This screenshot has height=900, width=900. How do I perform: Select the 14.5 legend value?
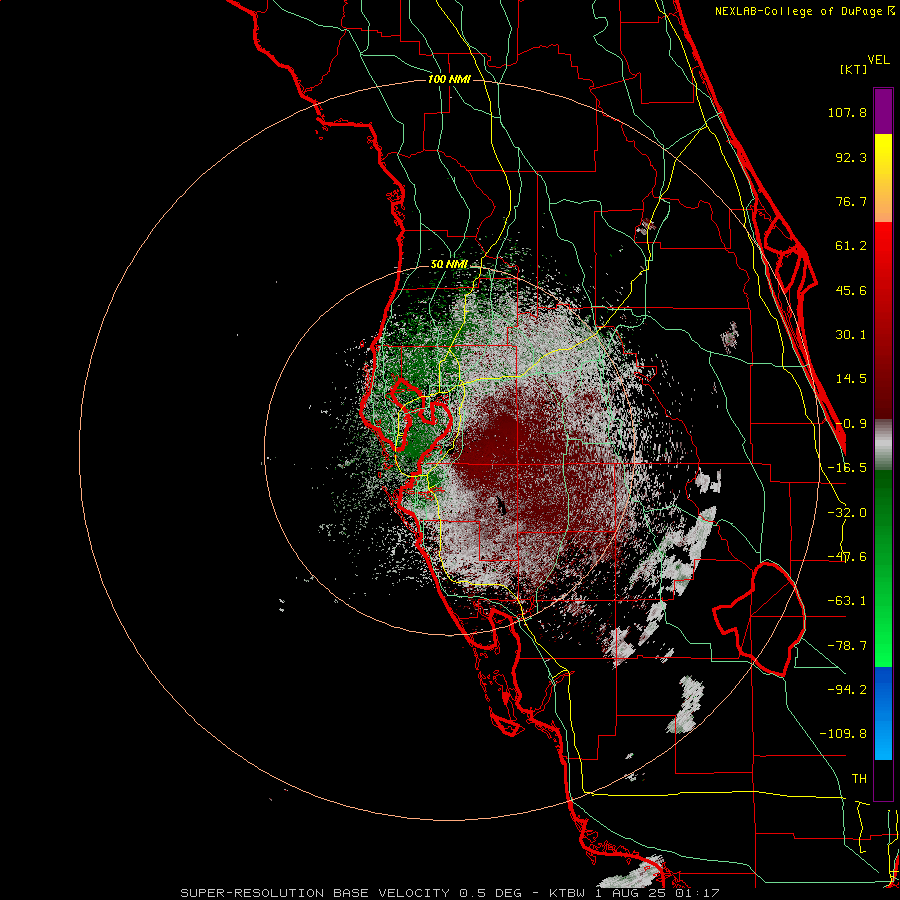851,379
